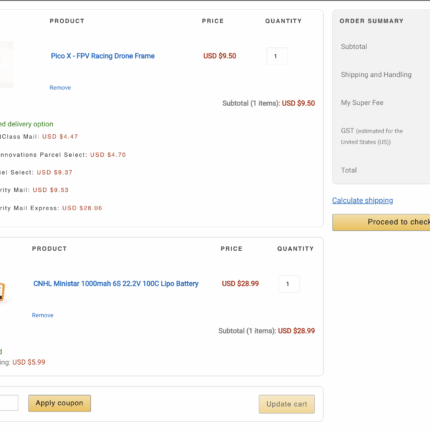
Task: Click the Update cart button
Action: click(x=287, y=404)
